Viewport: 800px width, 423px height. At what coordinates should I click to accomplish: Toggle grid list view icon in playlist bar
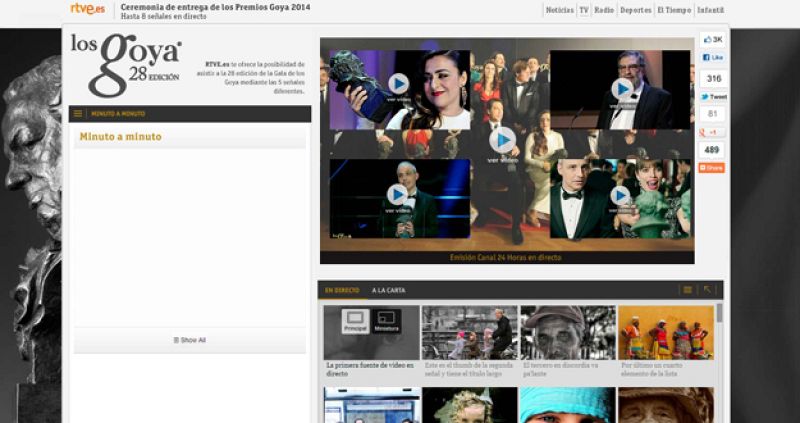click(x=688, y=290)
